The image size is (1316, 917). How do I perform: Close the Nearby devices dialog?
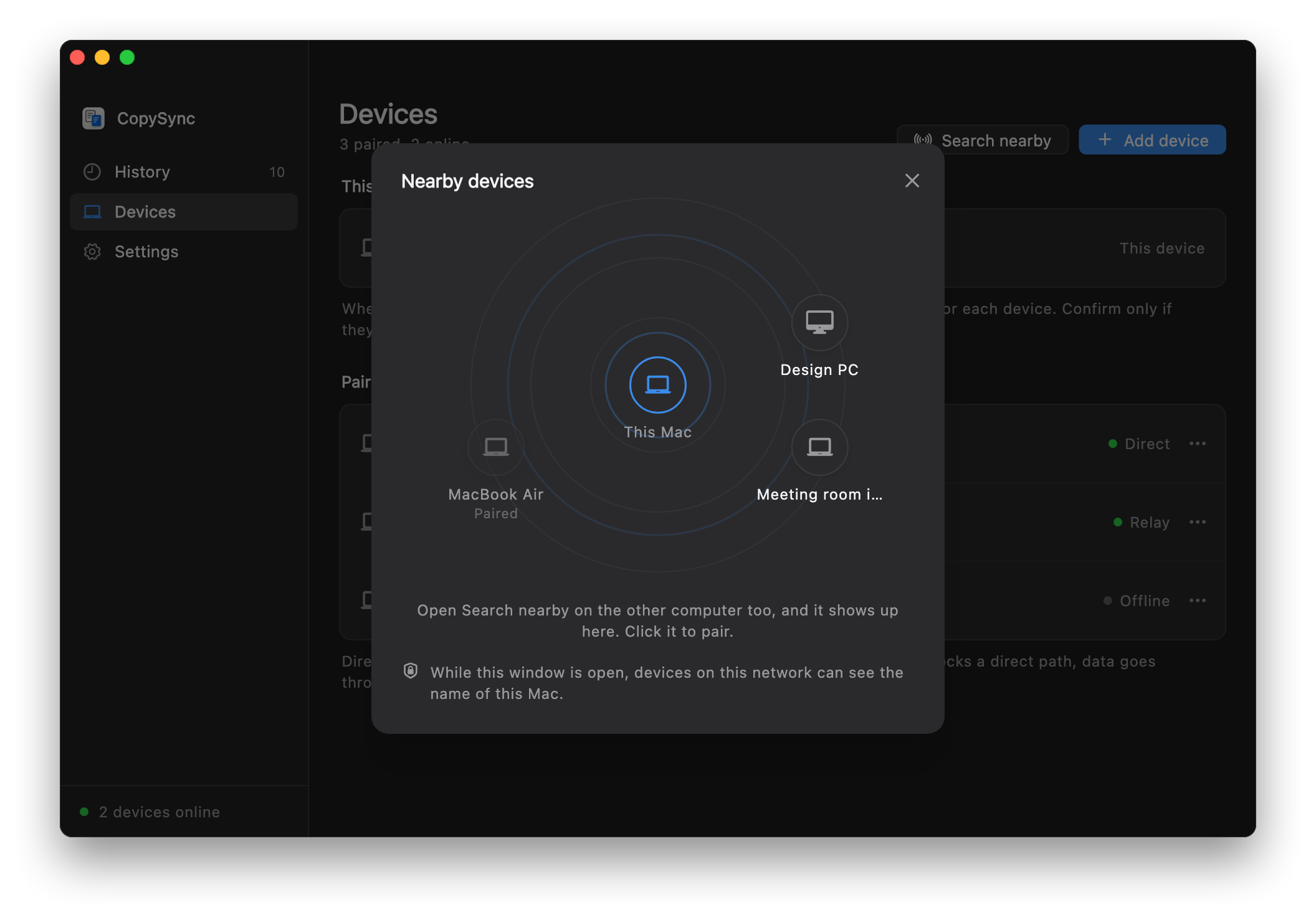click(x=912, y=181)
